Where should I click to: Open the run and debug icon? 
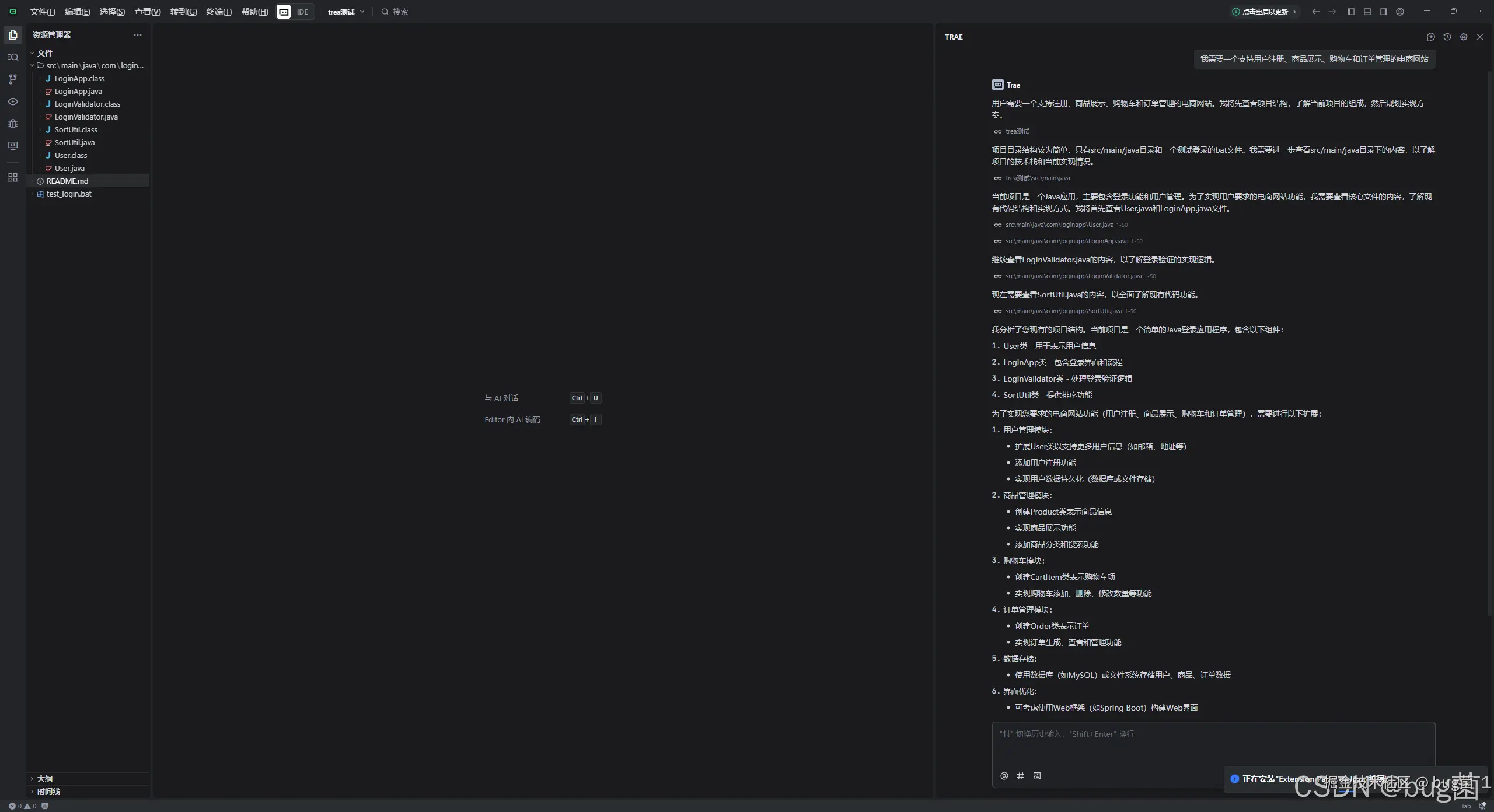click(13, 124)
